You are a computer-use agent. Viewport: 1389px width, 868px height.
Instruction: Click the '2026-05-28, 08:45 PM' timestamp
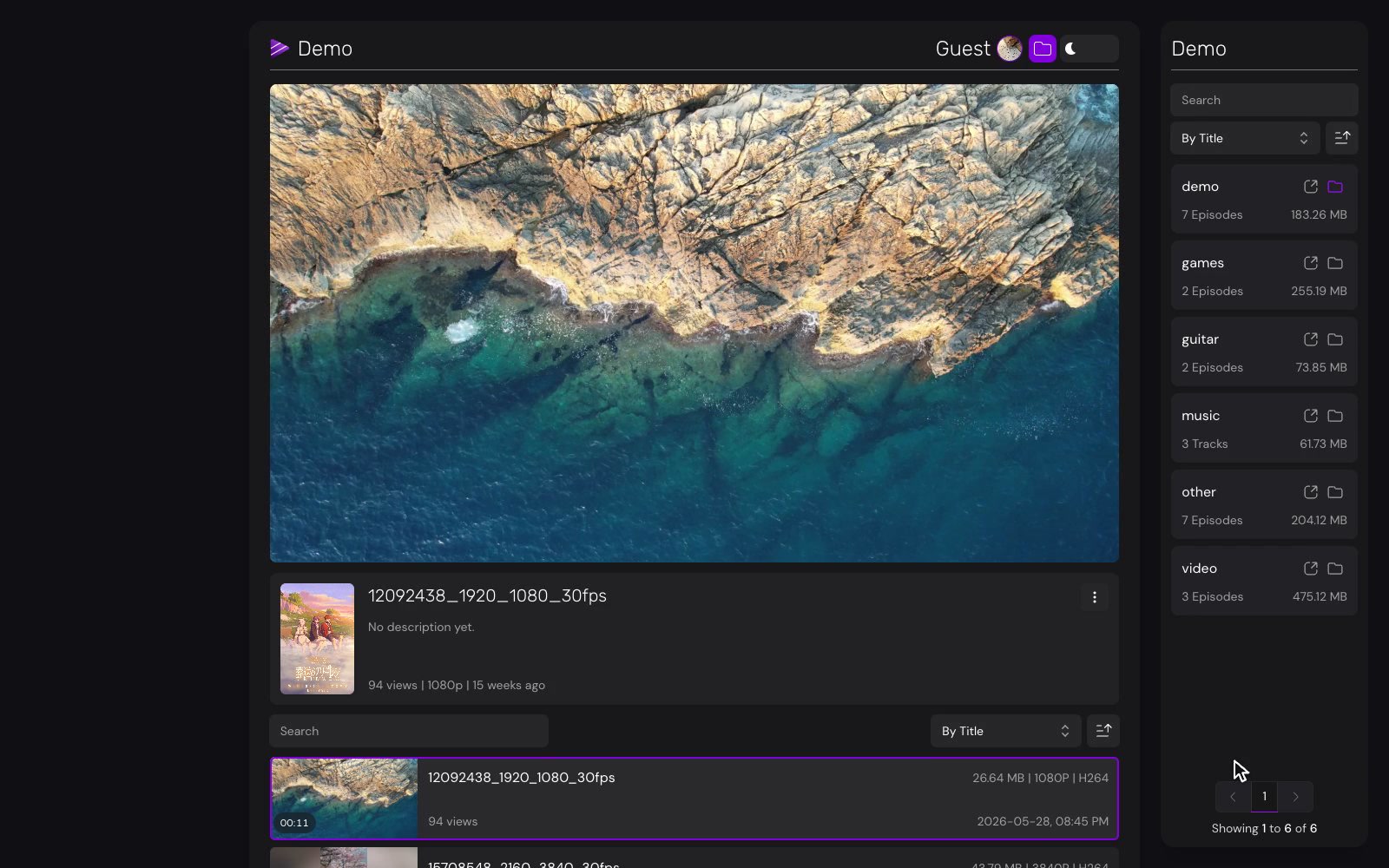pos(1043,821)
